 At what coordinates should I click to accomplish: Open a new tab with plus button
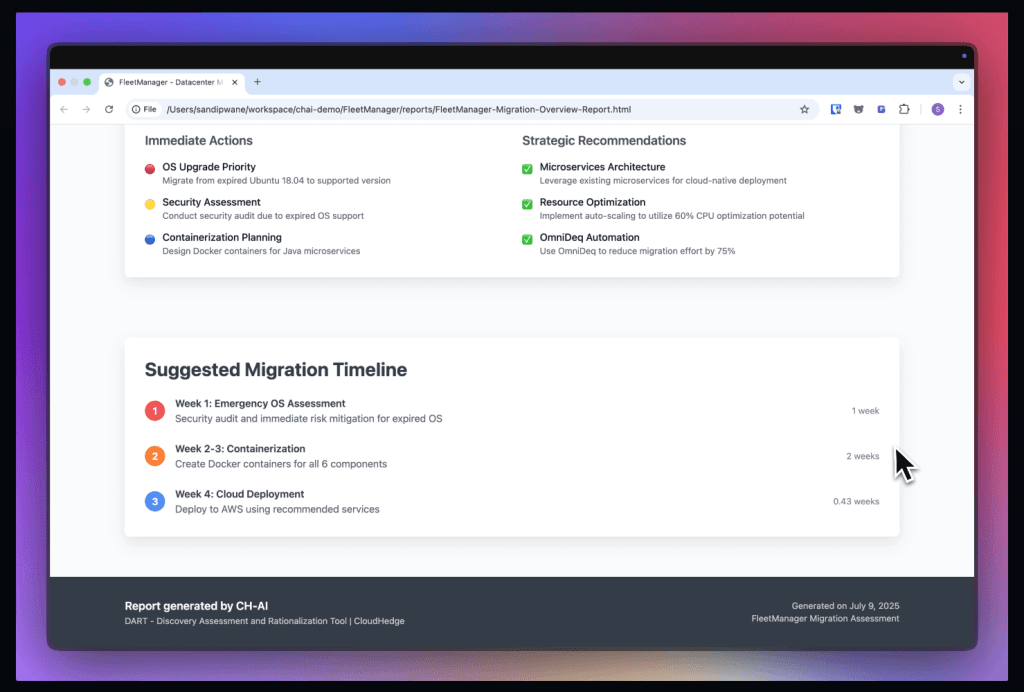pyautogui.click(x=257, y=82)
